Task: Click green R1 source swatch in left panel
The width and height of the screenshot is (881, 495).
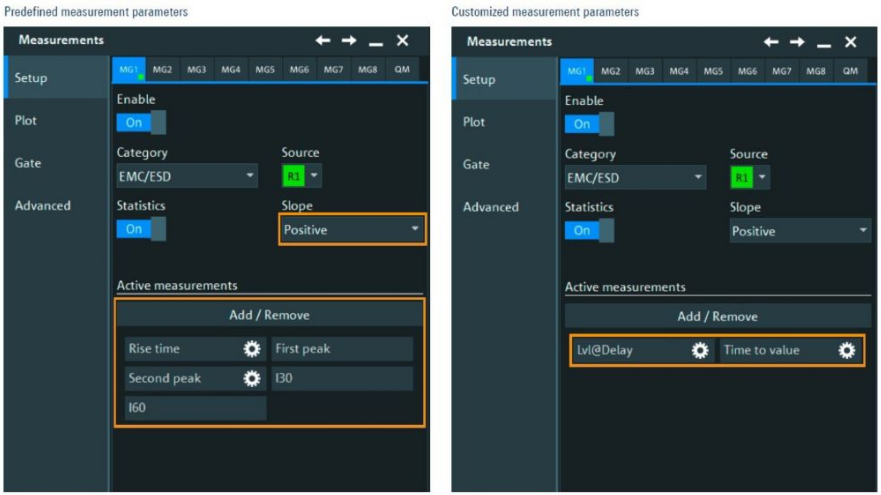Action: coord(293,176)
